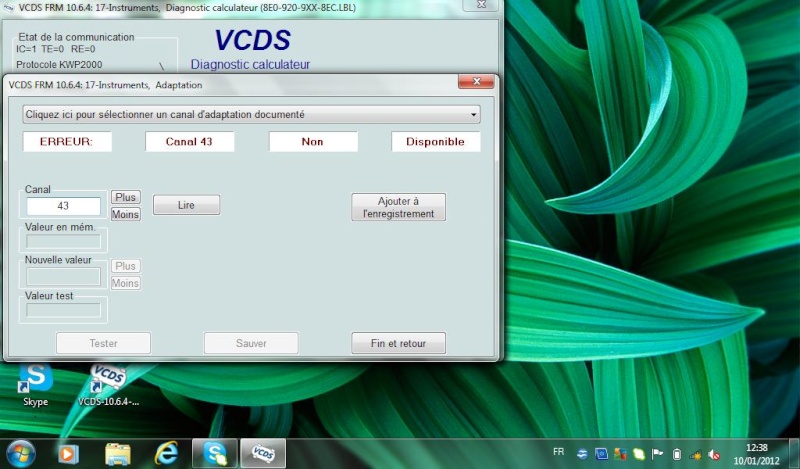Click the muted volume tray icon
This screenshot has height=469, width=800.
click(x=714, y=454)
